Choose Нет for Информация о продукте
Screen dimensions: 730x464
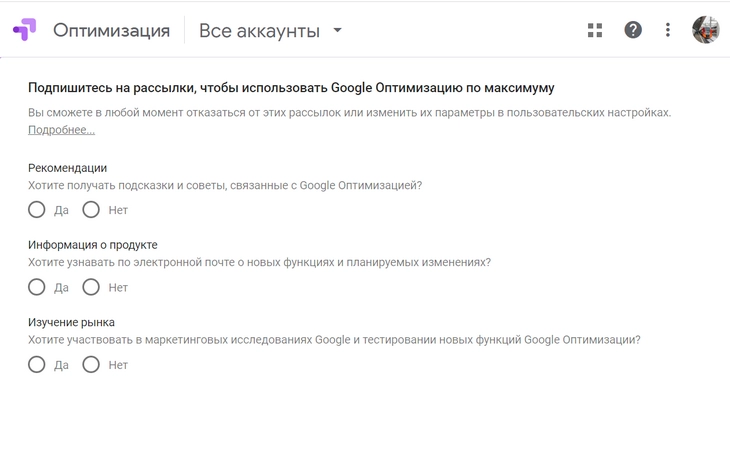pos(91,287)
